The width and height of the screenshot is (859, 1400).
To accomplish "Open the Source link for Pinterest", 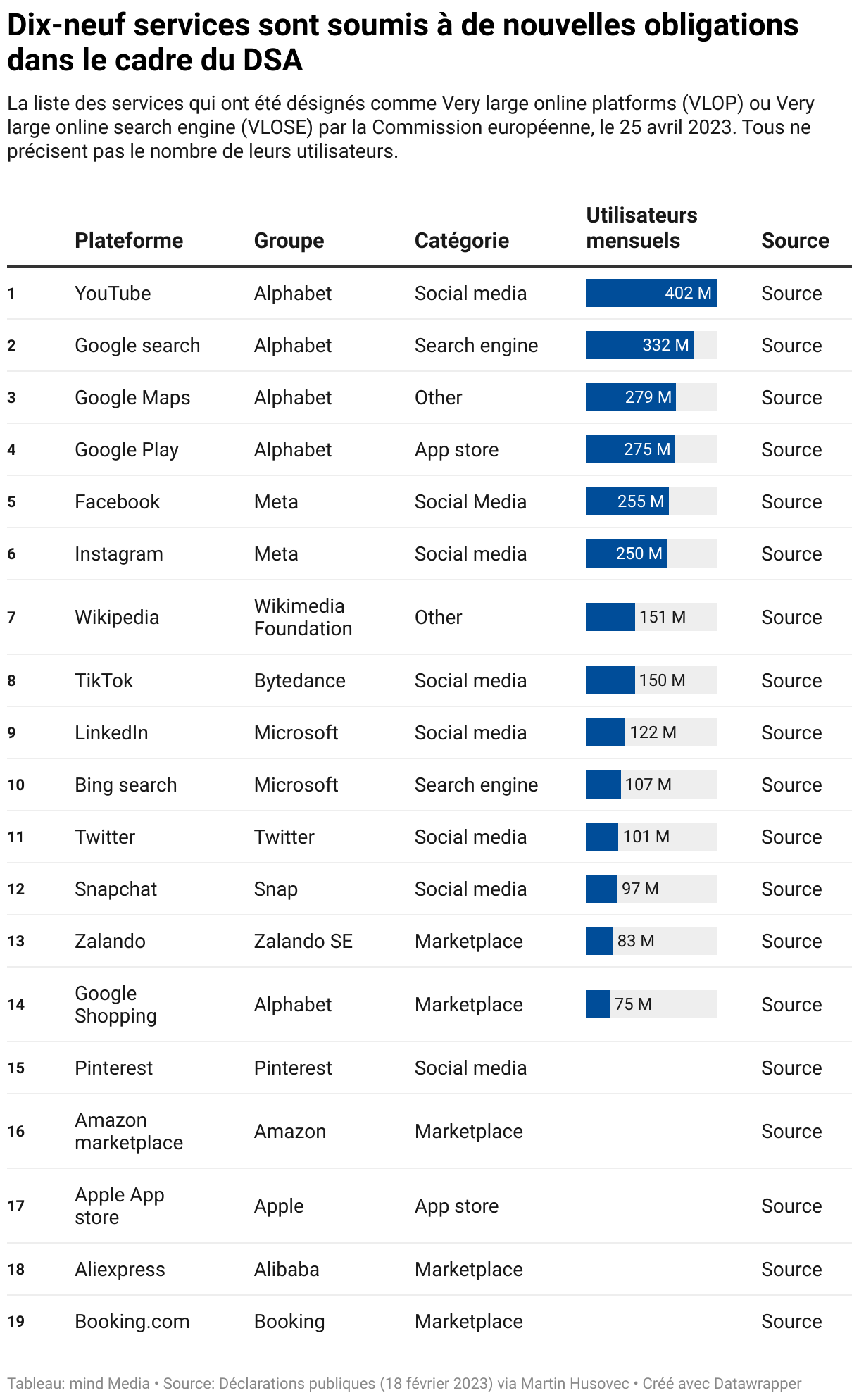I will click(791, 1068).
